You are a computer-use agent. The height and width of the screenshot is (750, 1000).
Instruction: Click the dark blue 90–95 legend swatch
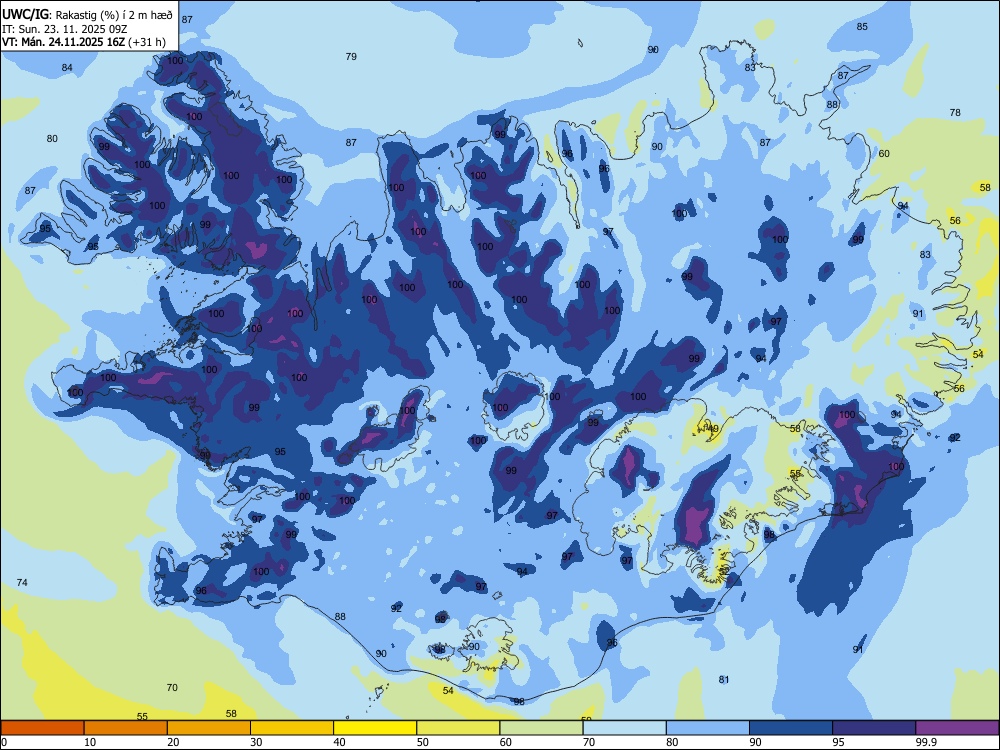tap(791, 728)
